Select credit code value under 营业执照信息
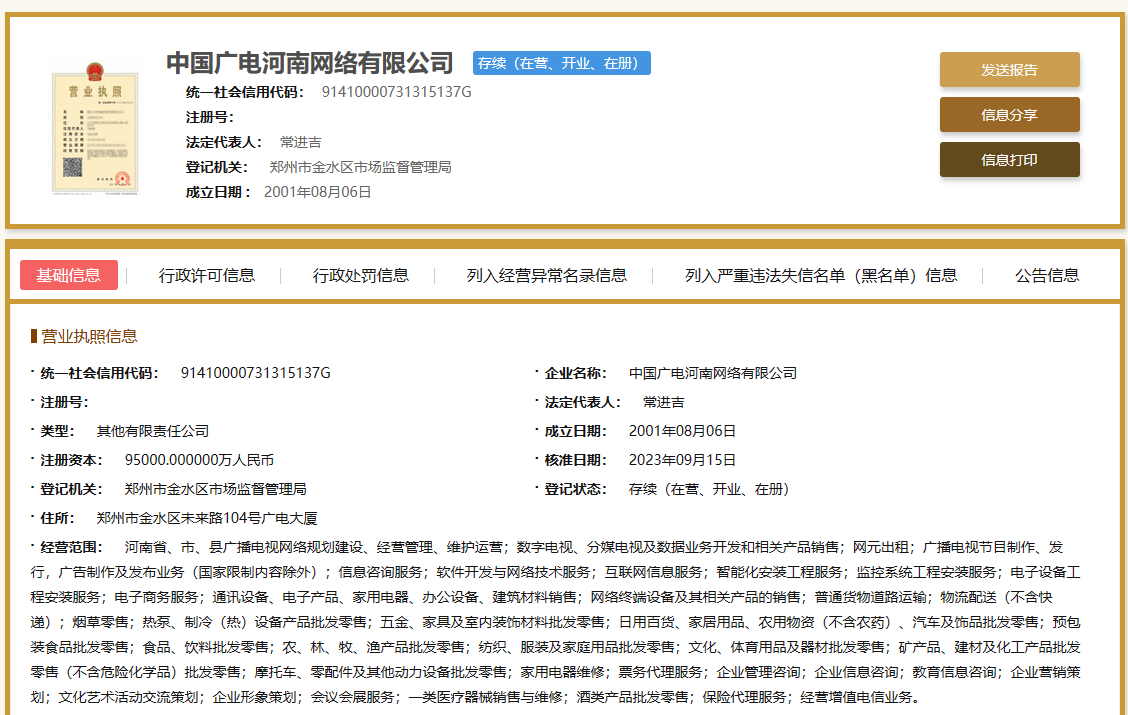This screenshot has width=1128, height=715. point(255,373)
